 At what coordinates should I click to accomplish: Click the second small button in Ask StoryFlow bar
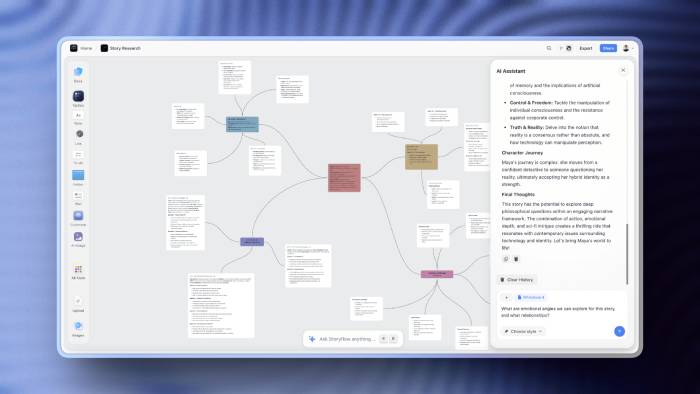tap(393, 339)
